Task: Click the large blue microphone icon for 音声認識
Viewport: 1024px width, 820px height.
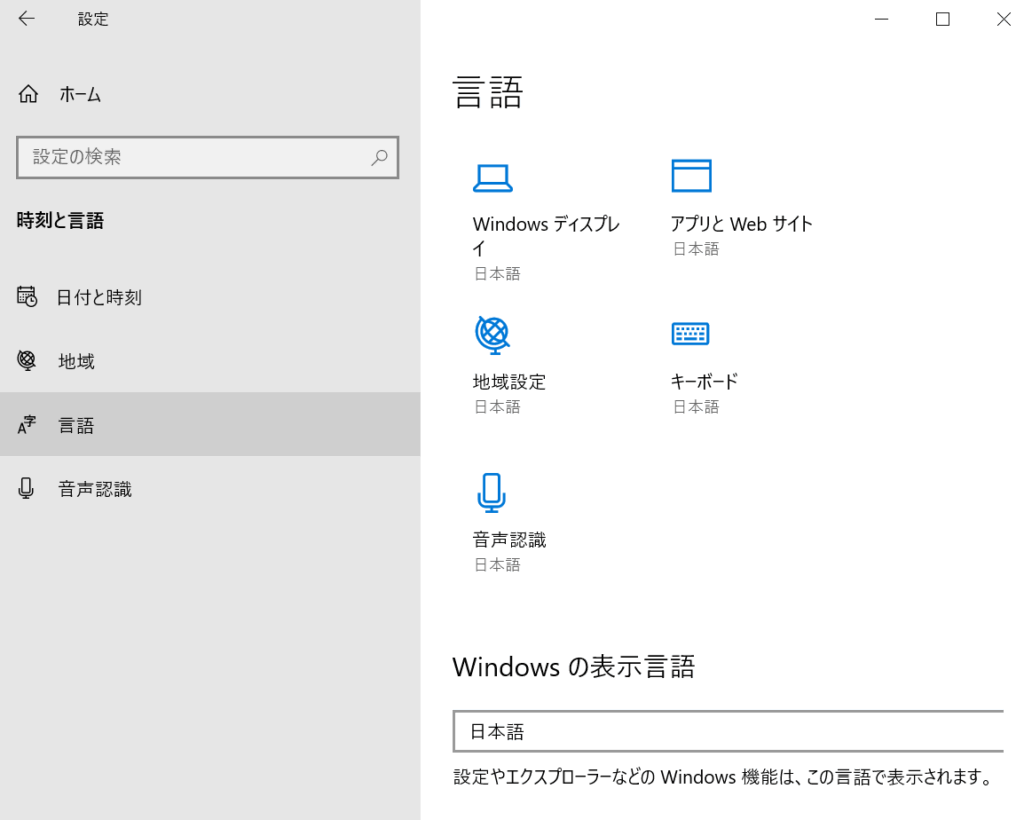Action: click(491, 492)
